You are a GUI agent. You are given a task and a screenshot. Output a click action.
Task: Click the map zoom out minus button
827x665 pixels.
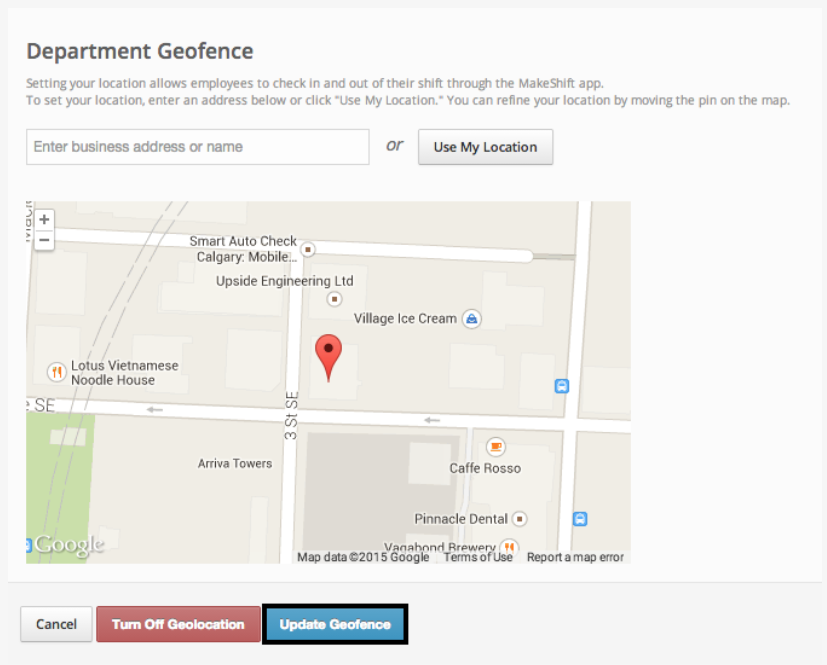click(x=44, y=240)
